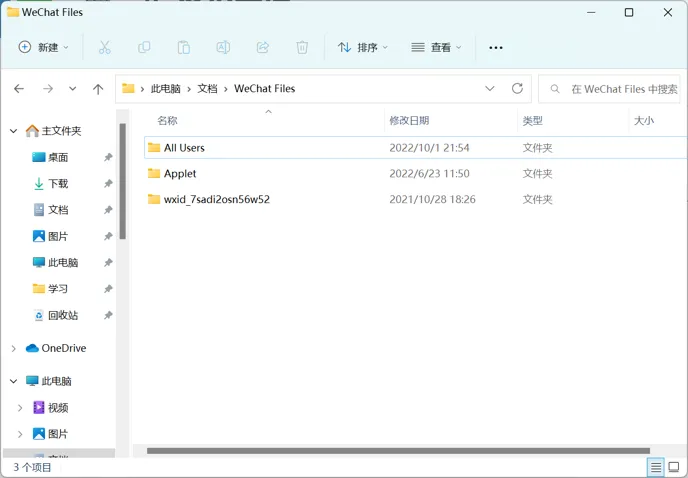Click the search box for WeChat Files
Viewport: 688px width, 478px height.
tap(609, 89)
